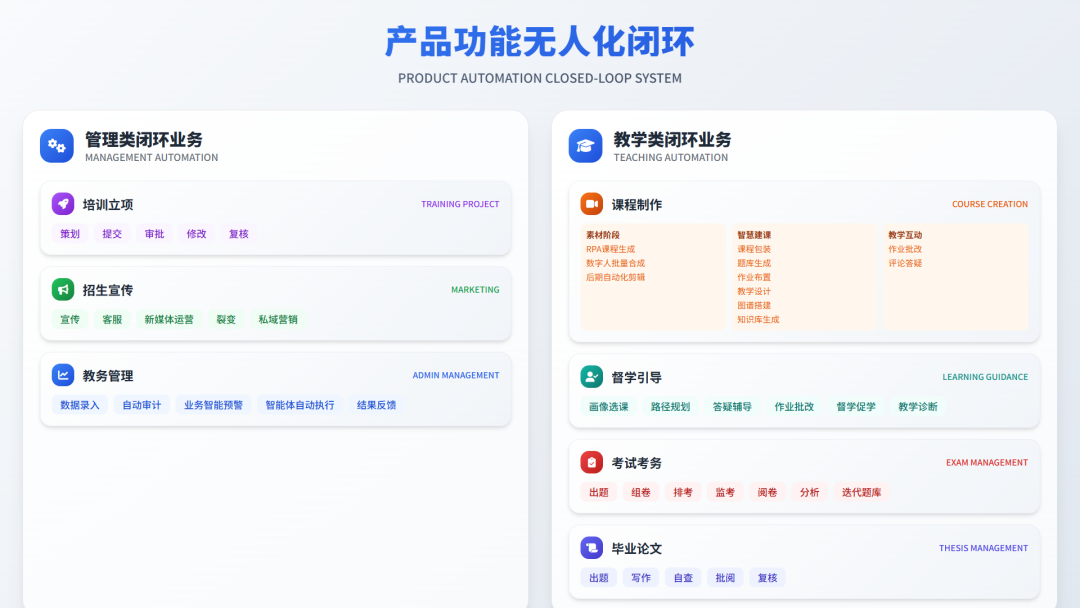Click the blue chart icon for 教务管理
The height and width of the screenshot is (608, 1080).
[x=63, y=375]
